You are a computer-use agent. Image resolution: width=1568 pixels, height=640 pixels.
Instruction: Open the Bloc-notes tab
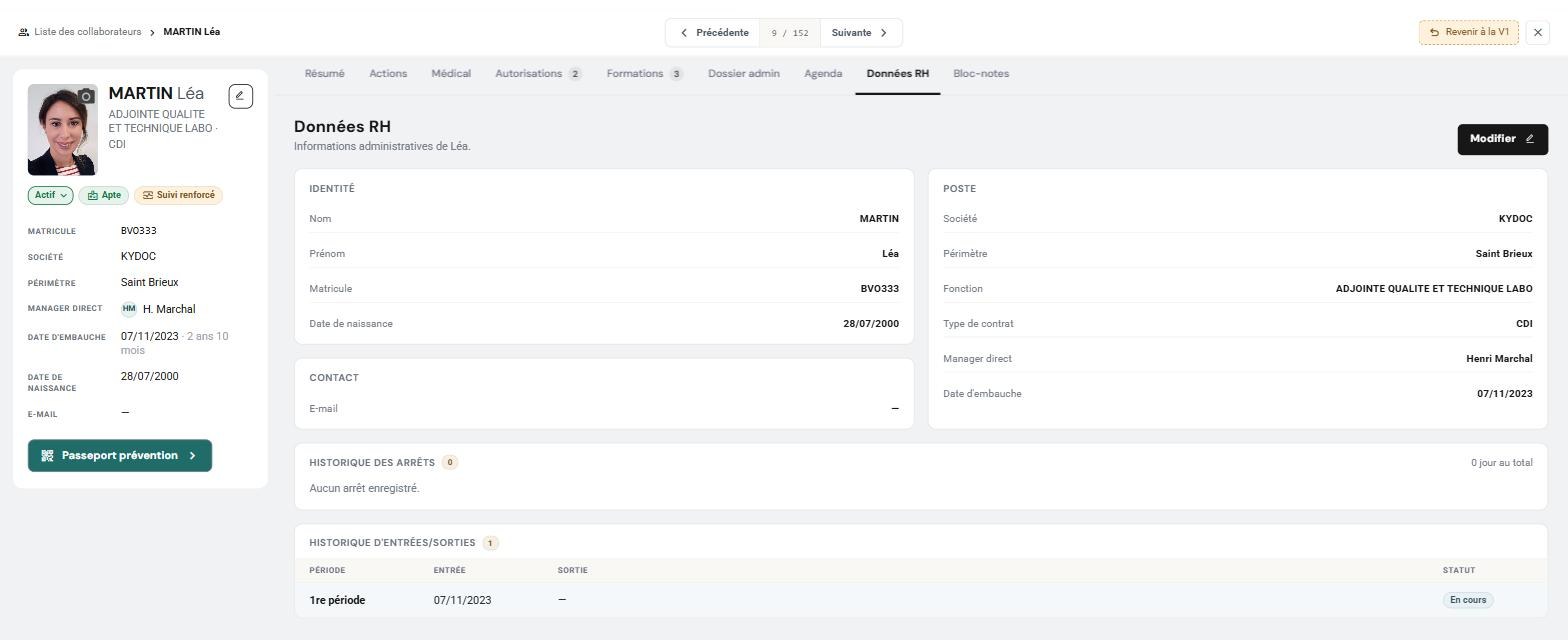pyautogui.click(x=981, y=73)
